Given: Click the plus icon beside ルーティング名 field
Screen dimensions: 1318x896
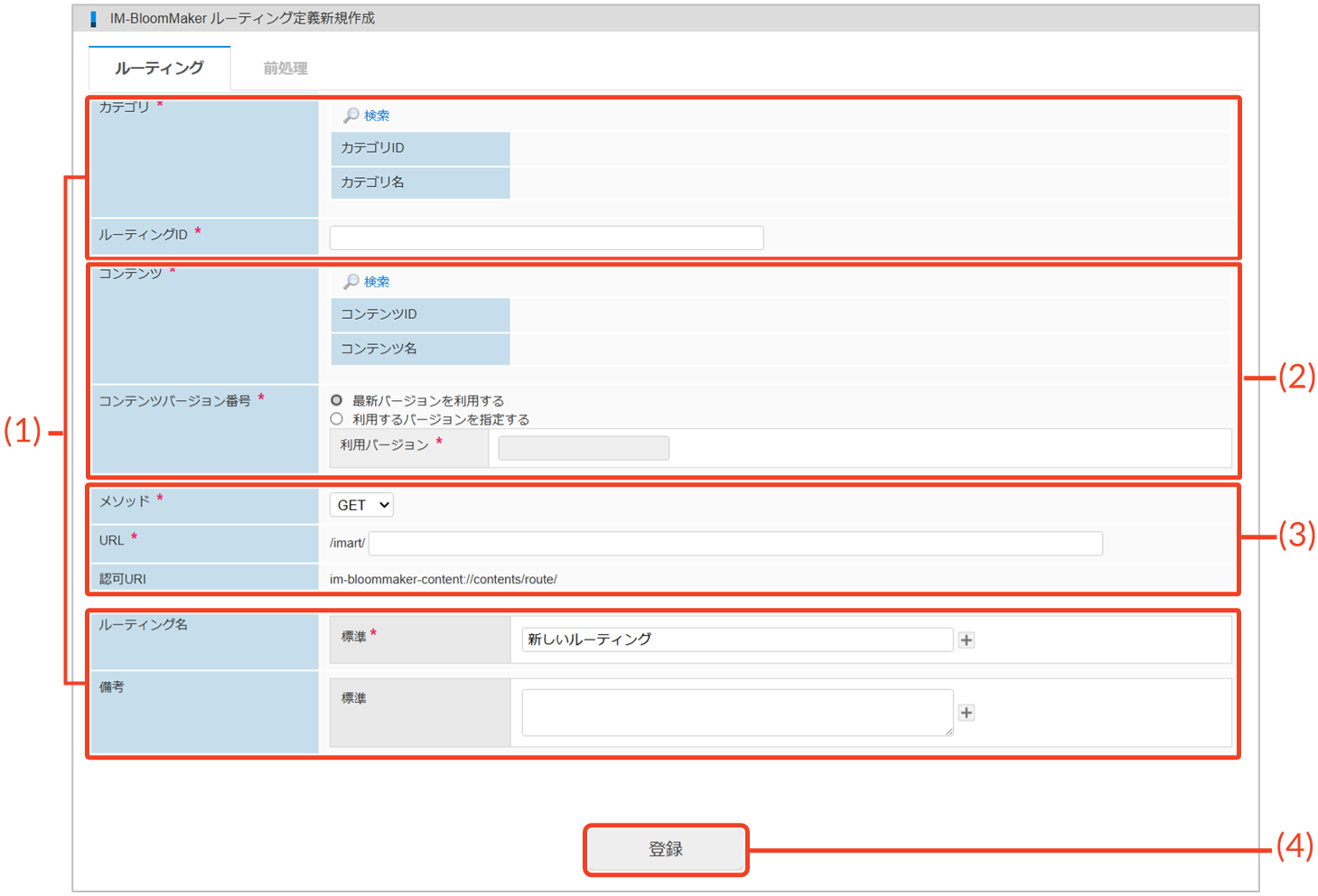Looking at the screenshot, I should [967, 640].
